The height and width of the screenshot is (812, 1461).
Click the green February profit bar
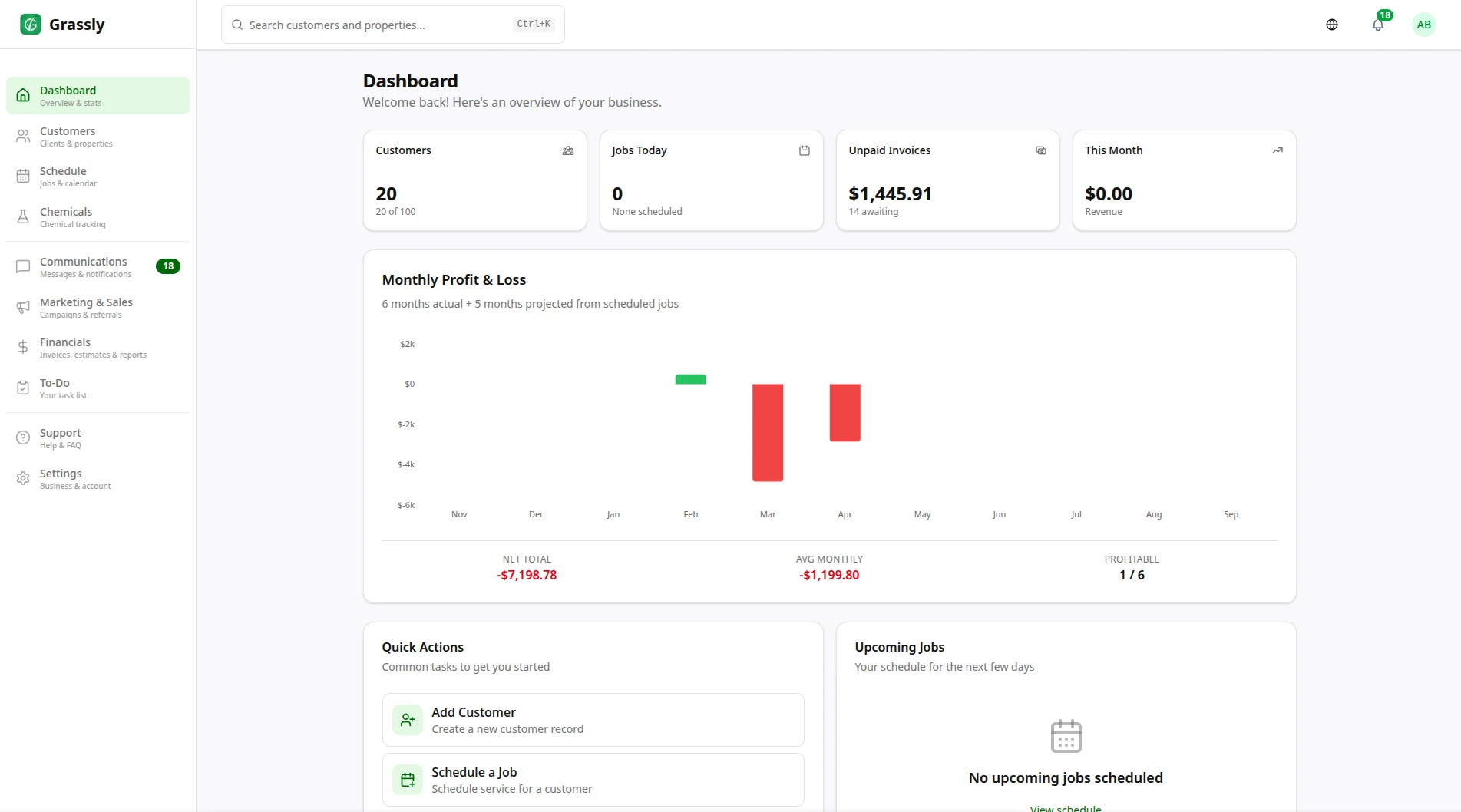(691, 379)
